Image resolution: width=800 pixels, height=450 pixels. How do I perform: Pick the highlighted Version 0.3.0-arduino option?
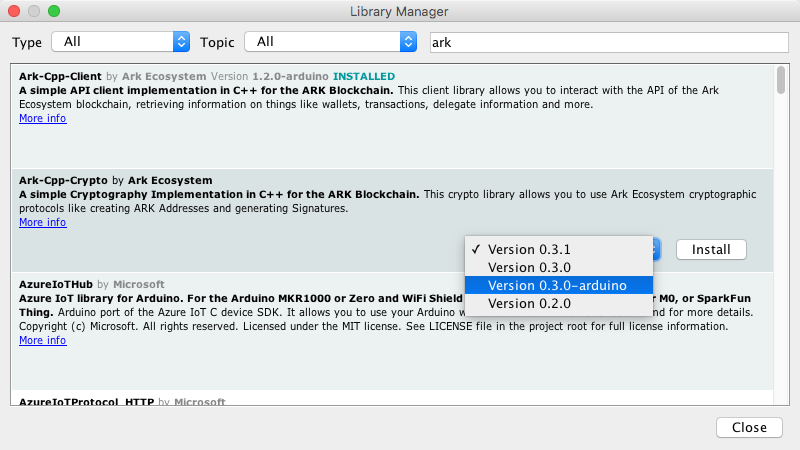coord(556,285)
